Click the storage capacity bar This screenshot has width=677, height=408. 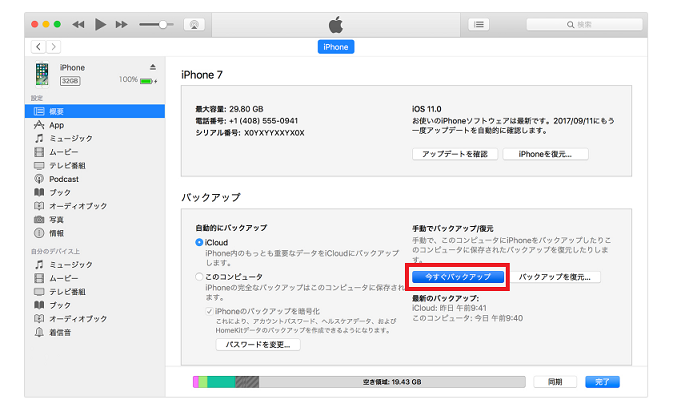click(x=359, y=382)
